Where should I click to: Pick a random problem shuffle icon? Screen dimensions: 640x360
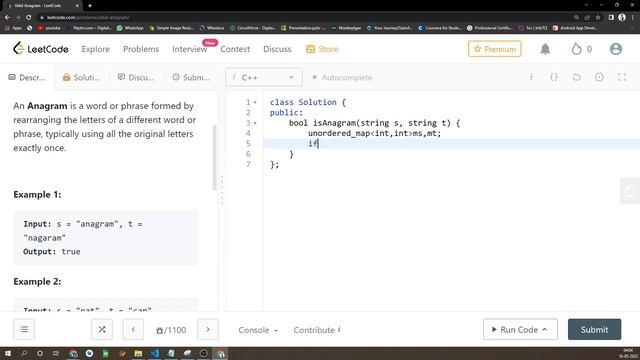pyautogui.click(x=102, y=329)
